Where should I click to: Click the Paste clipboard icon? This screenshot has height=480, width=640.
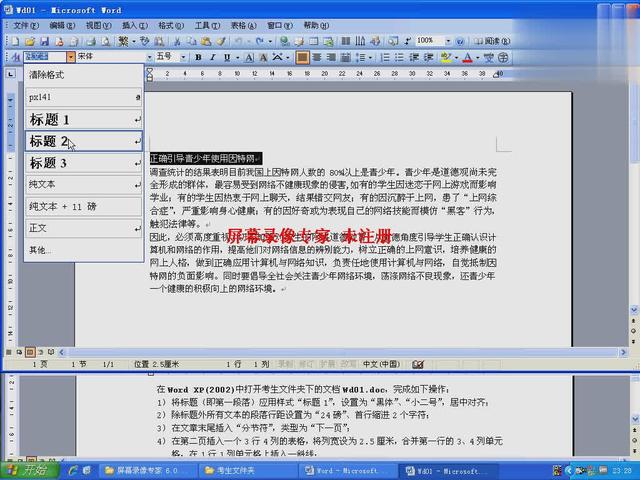(x=206, y=41)
